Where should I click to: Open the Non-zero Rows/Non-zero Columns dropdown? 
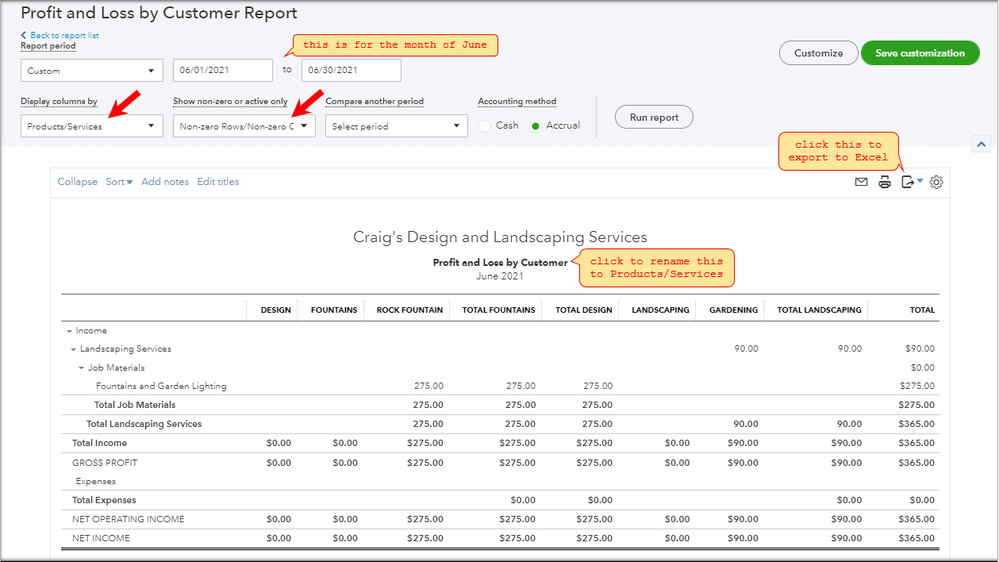point(244,126)
